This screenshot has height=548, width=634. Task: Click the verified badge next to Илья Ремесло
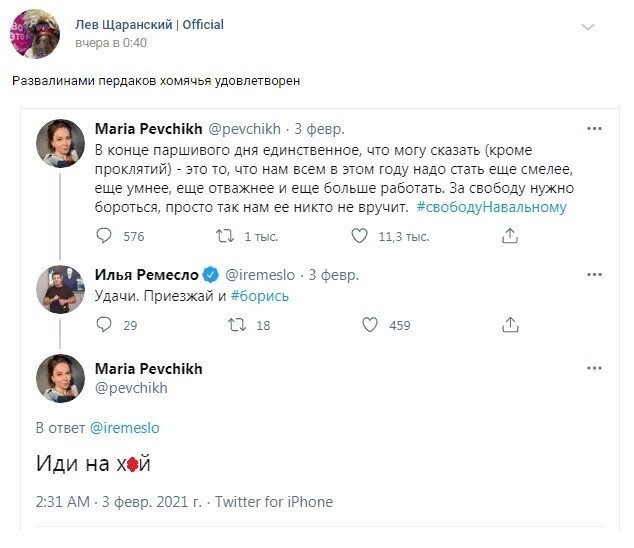click(x=210, y=275)
